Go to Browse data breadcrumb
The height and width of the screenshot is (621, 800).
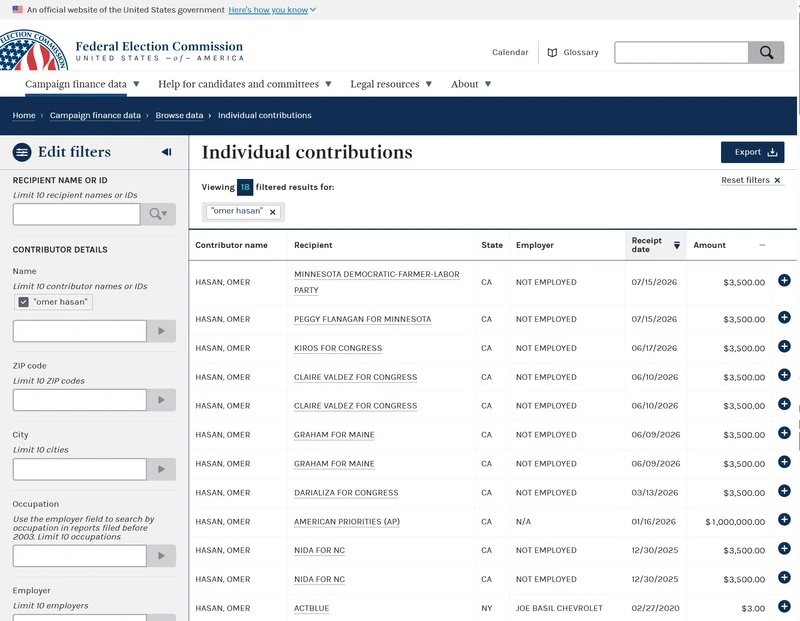point(179,115)
